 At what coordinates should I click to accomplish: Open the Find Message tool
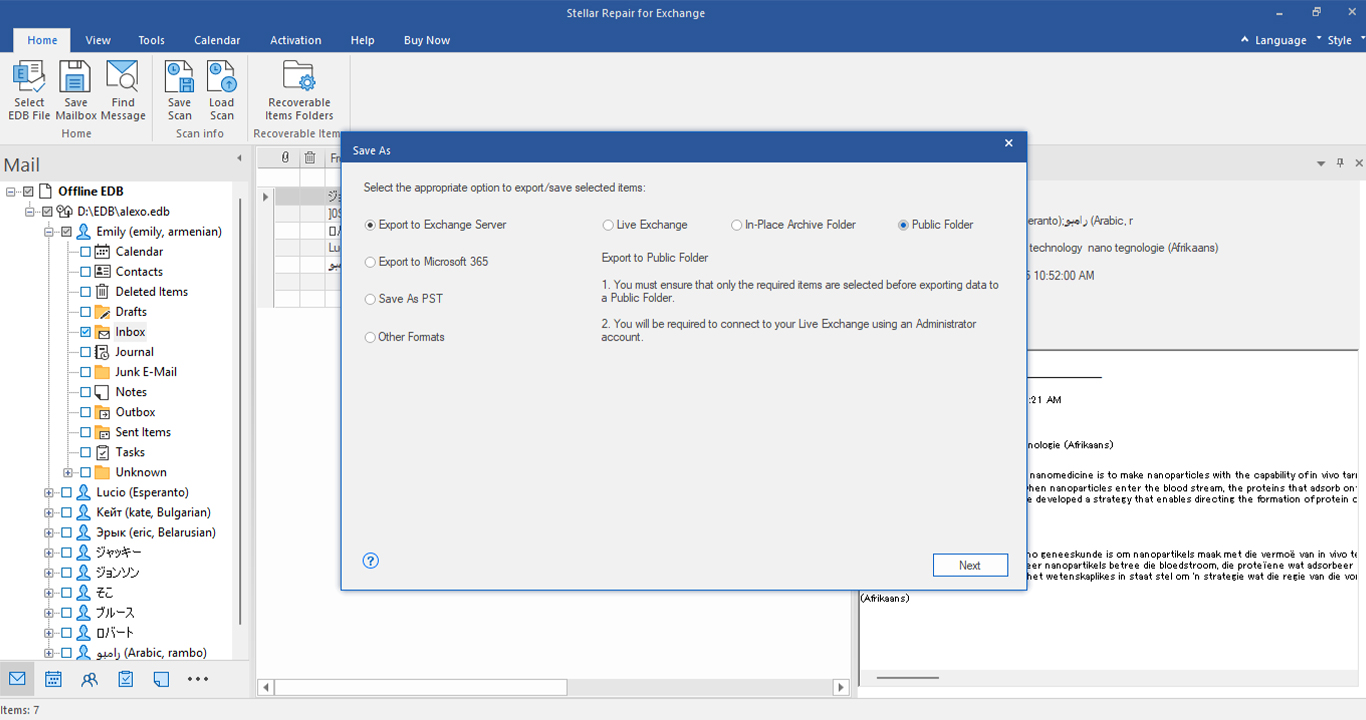(123, 91)
